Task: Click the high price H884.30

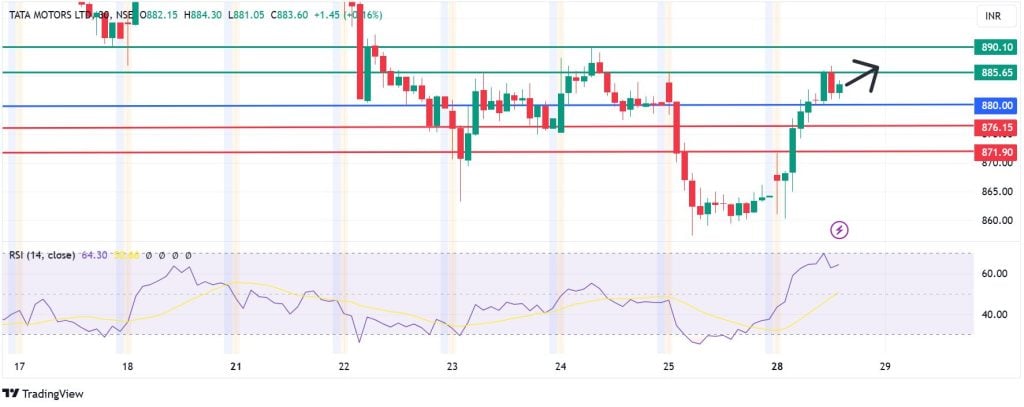Action: pyautogui.click(x=202, y=14)
